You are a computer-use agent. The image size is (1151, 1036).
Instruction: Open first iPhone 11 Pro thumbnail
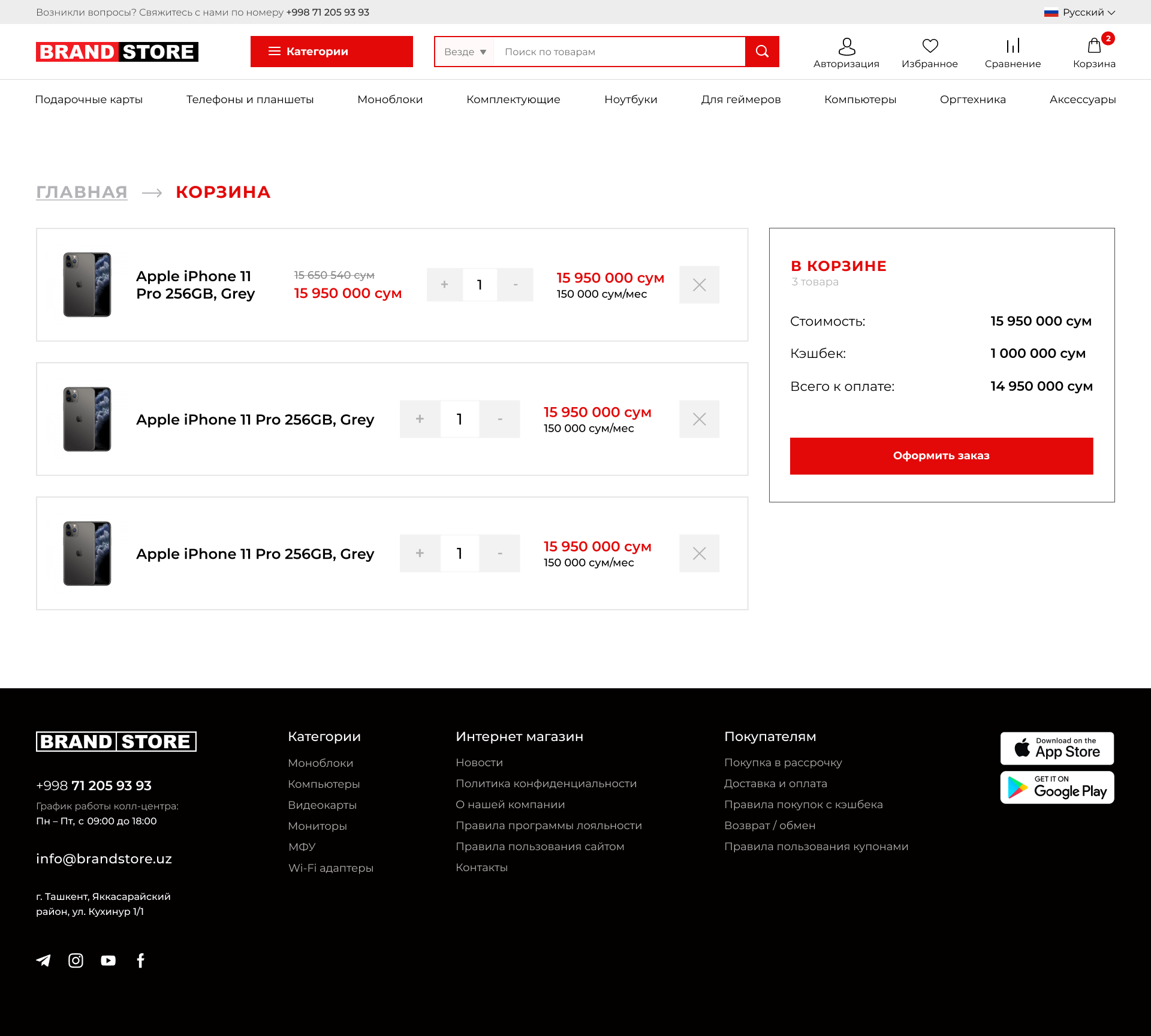(x=87, y=285)
